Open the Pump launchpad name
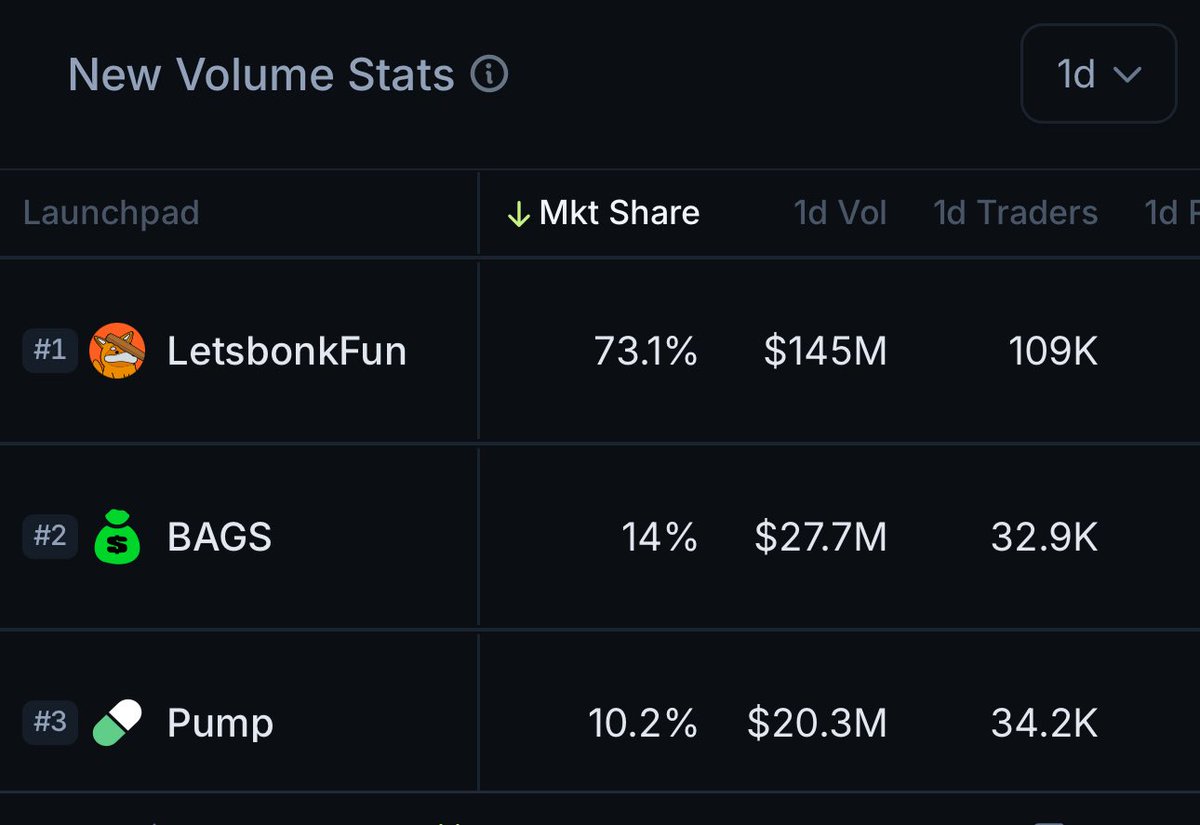Viewport: 1200px width, 825px height. 220,724
